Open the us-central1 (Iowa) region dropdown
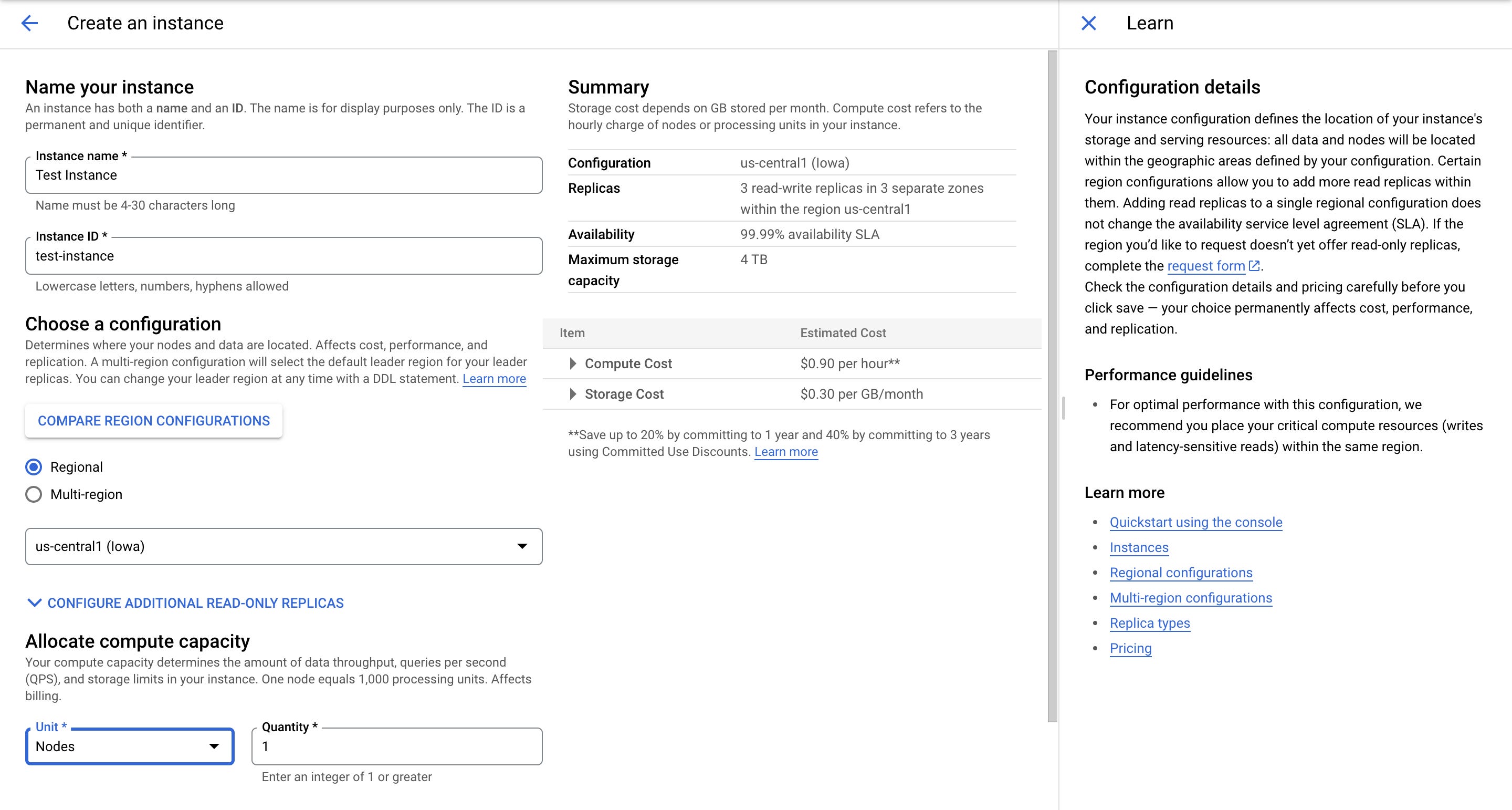Image resolution: width=1512 pixels, height=810 pixels. click(283, 546)
